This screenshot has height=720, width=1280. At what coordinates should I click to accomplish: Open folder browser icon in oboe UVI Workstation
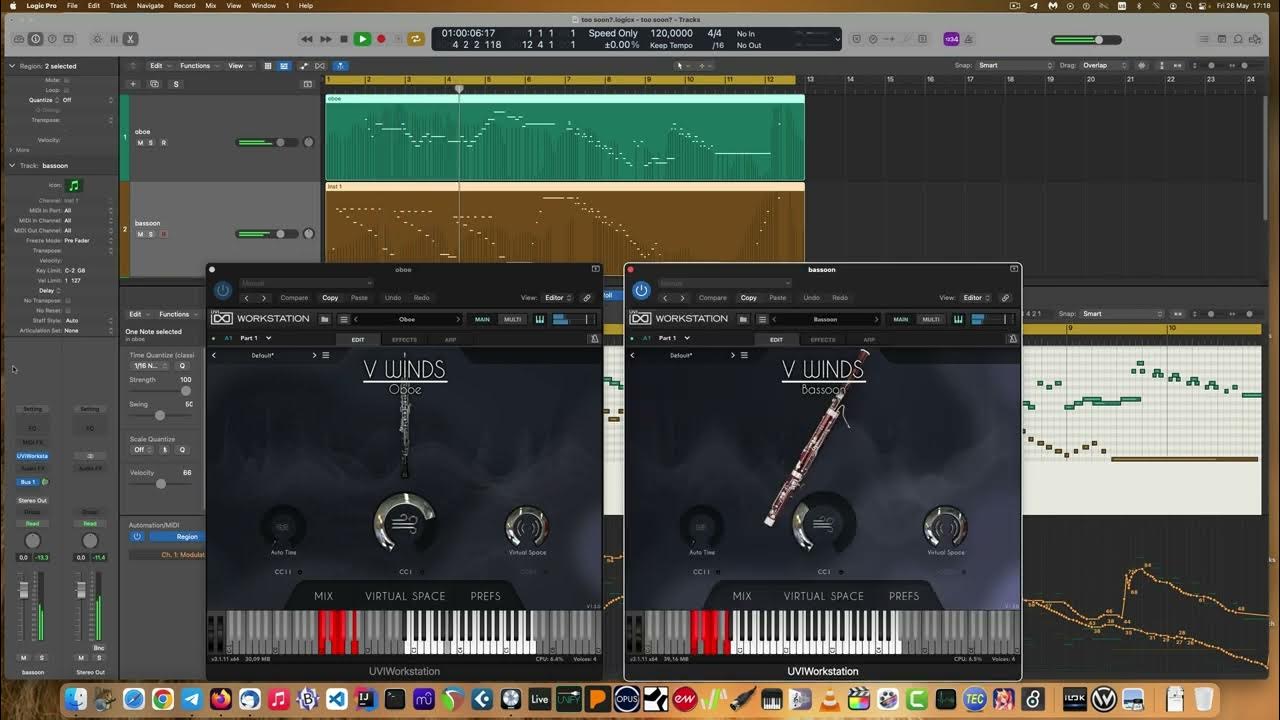(325, 319)
